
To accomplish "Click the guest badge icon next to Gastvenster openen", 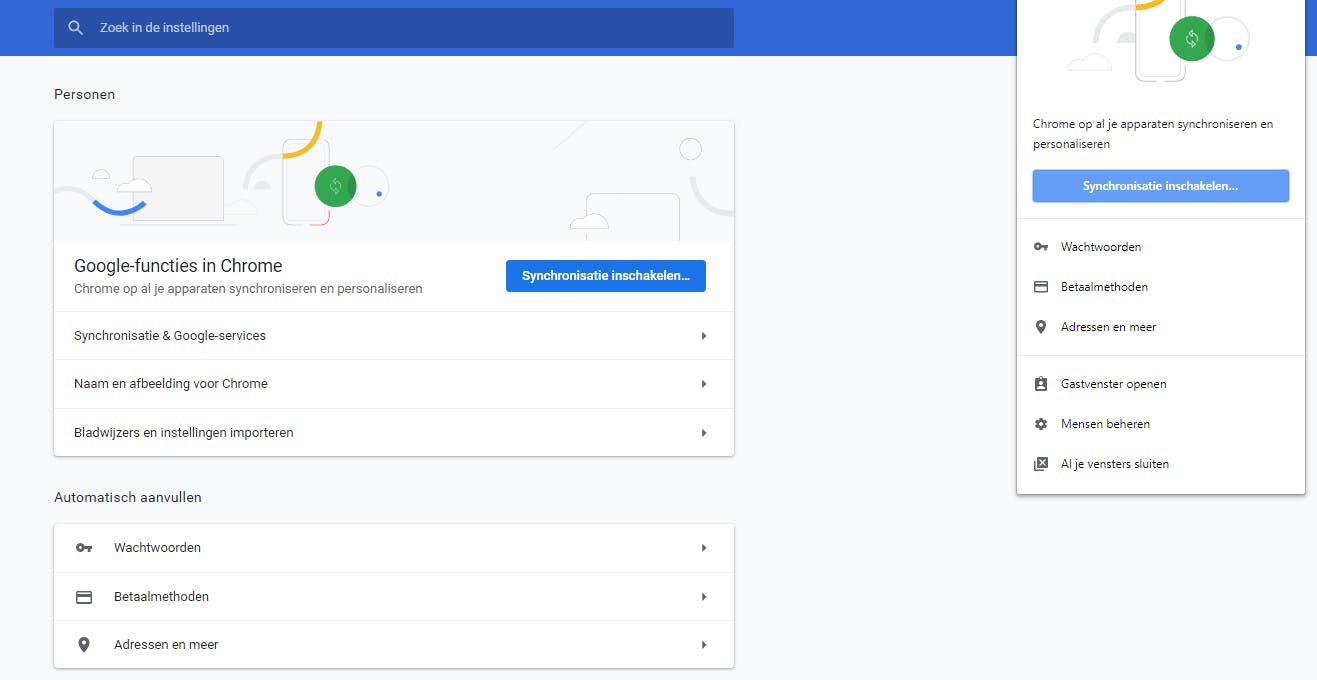I will click(x=1041, y=384).
